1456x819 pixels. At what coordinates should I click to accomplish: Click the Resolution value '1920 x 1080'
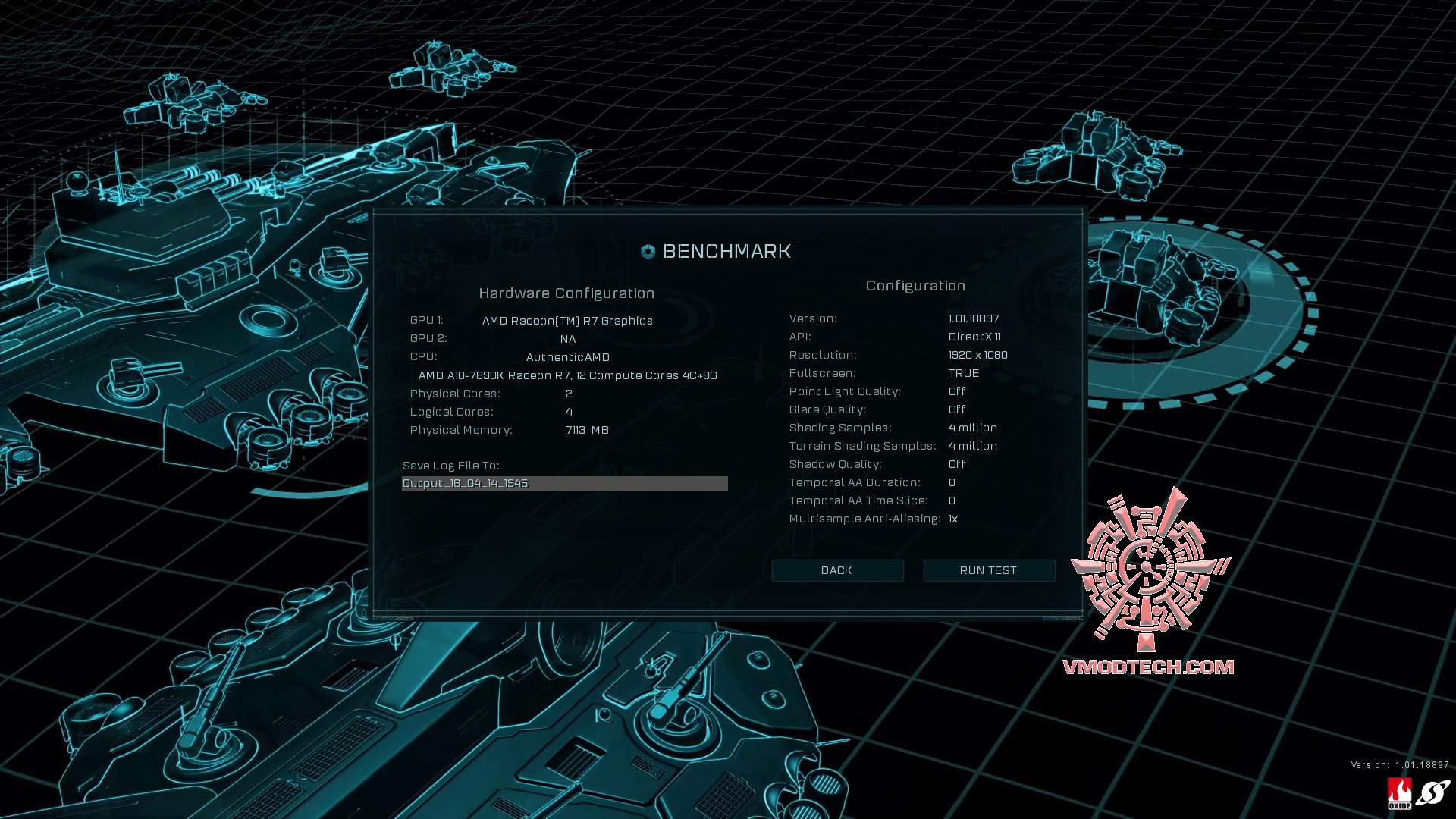(977, 355)
